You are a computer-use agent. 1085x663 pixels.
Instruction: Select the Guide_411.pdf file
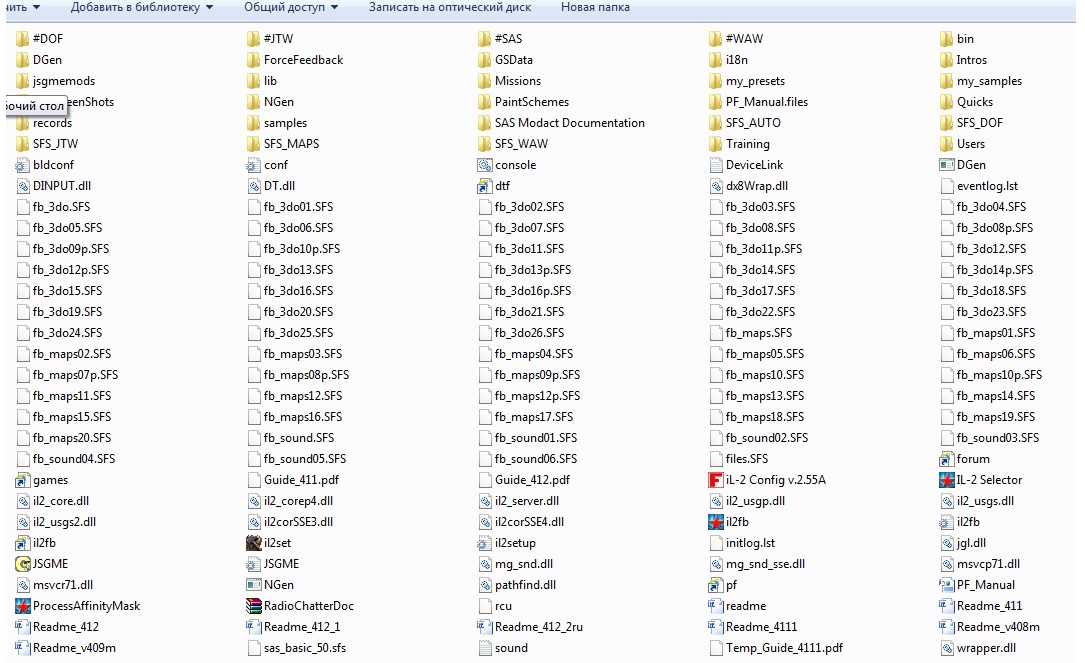(293, 480)
